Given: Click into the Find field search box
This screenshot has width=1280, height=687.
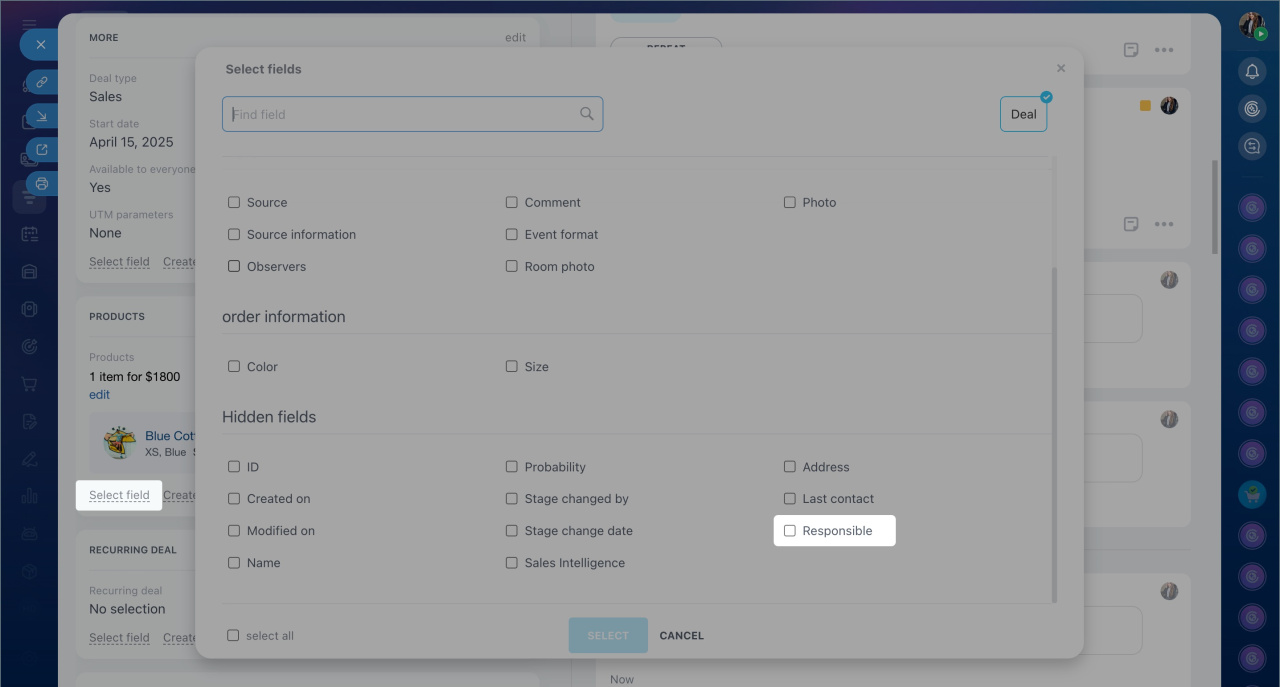Looking at the screenshot, I should pyautogui.click(x=400, y=114).
